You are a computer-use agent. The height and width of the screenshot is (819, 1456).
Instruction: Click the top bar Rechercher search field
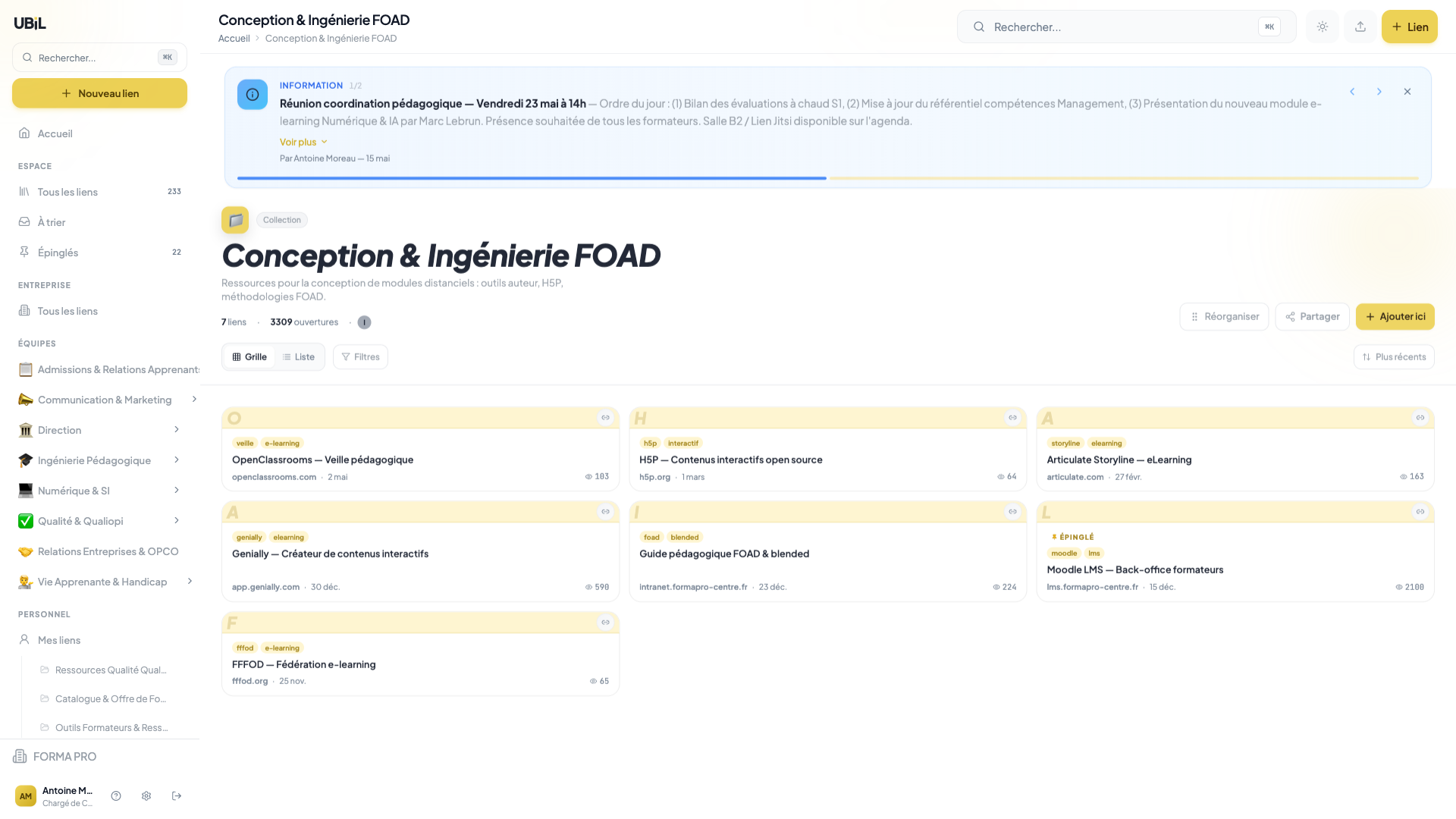[1126, 27]
